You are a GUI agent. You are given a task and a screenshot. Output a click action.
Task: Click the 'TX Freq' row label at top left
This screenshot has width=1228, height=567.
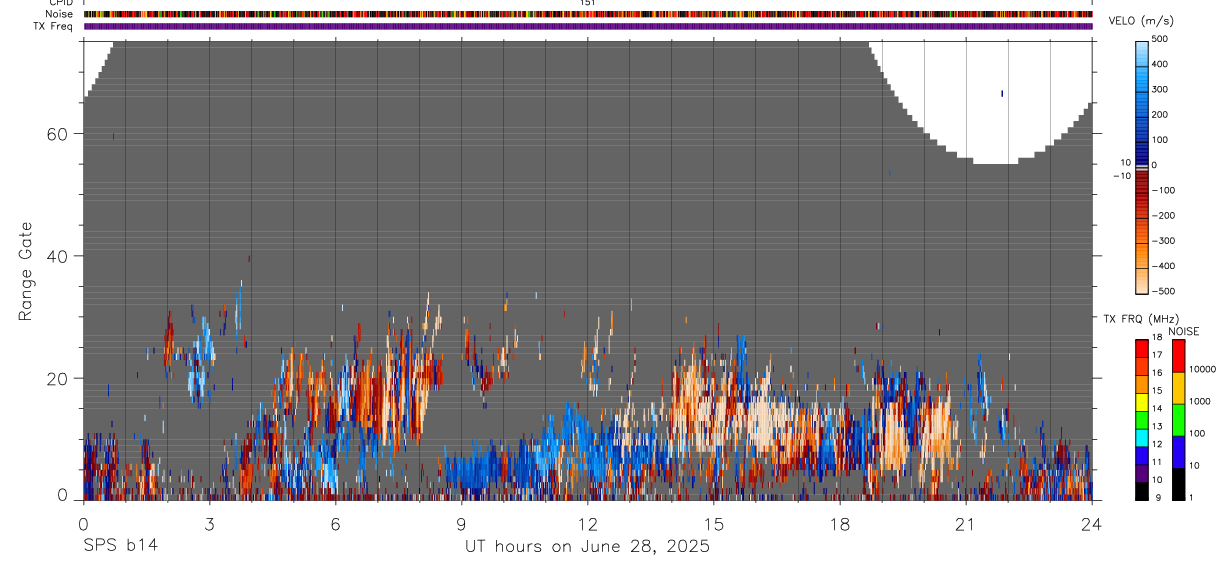click(52, 26)
